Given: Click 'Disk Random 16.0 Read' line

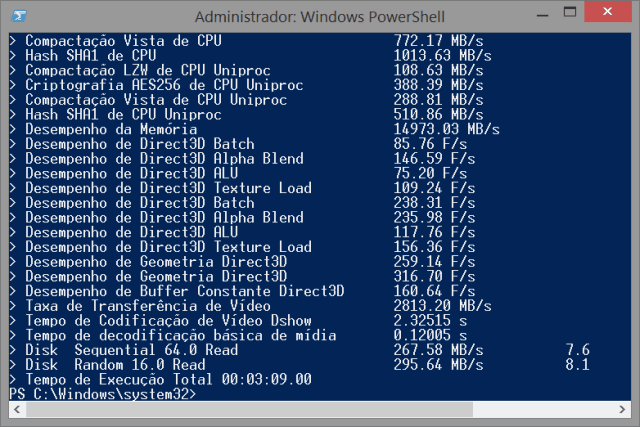Looking at the screenshot, I should [115, 365].
